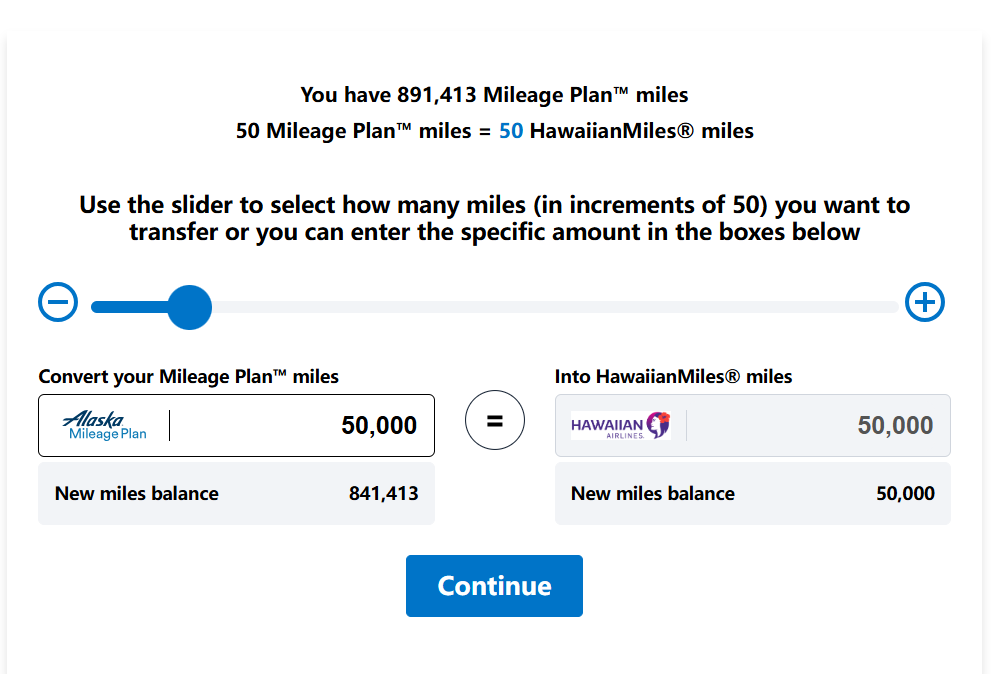Click the "Convert your Mileage Plan miles" label

click(188, 377)
